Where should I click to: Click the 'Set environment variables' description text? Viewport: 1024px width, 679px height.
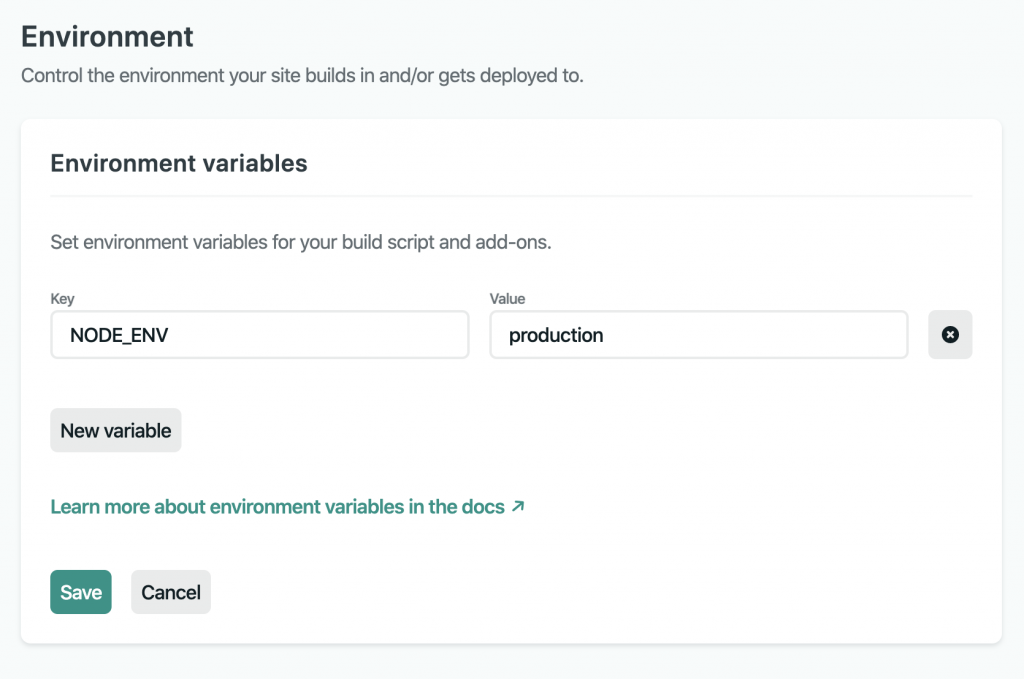point(300,243)
